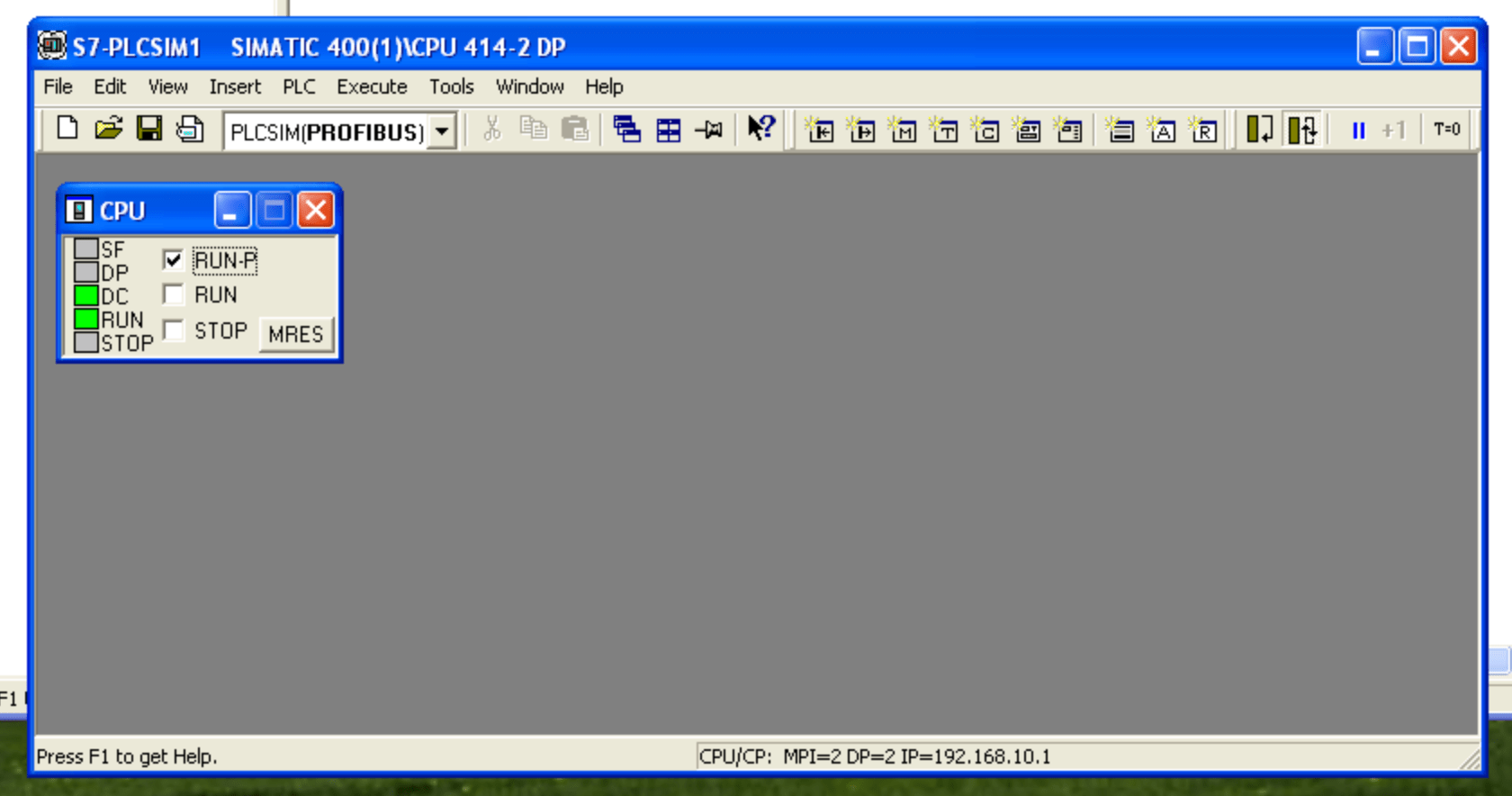The width and height of the screenshot is (1512, 796).
Task: Minimize the S7-PLCSIM1 main window
Action: point(1375,46)
